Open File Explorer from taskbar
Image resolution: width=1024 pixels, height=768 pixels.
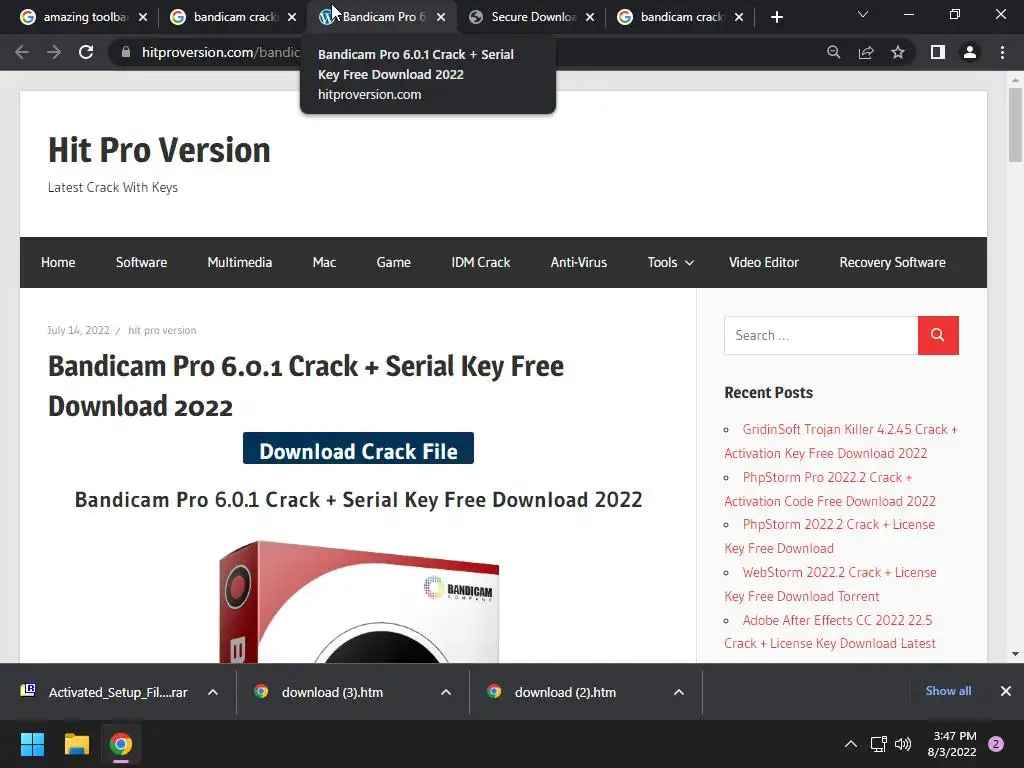pos(76,744)
